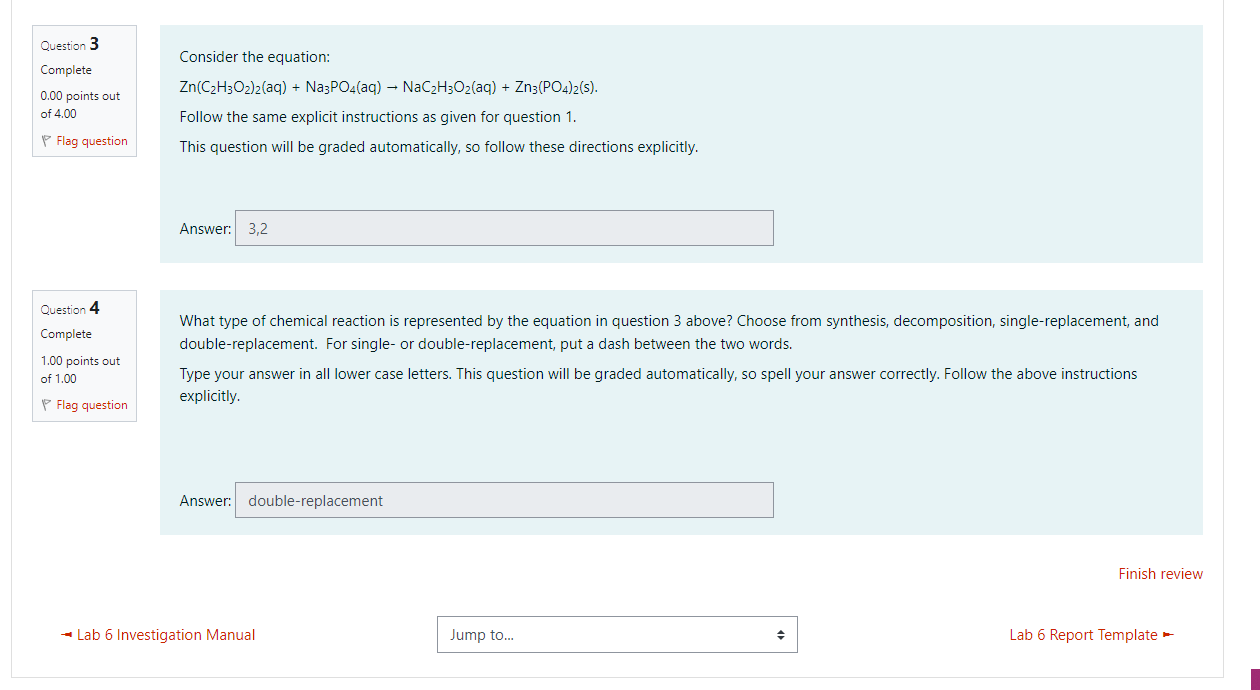Open Lab 6 Investigation Manual link
This screenshot has height=690, width=1260.
click(166, 635)
